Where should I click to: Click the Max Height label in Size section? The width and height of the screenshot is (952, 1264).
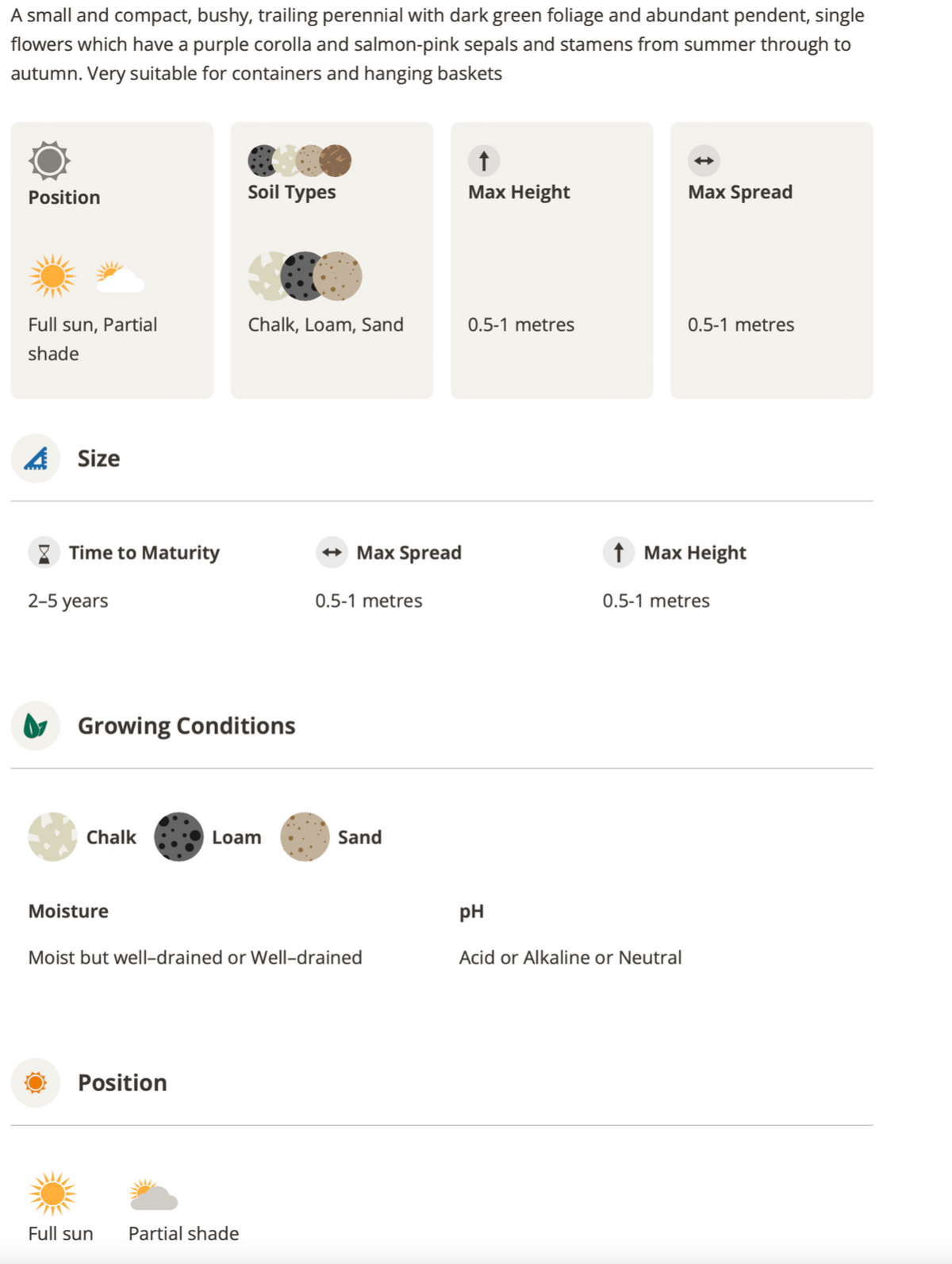click(x=695, y=553)
